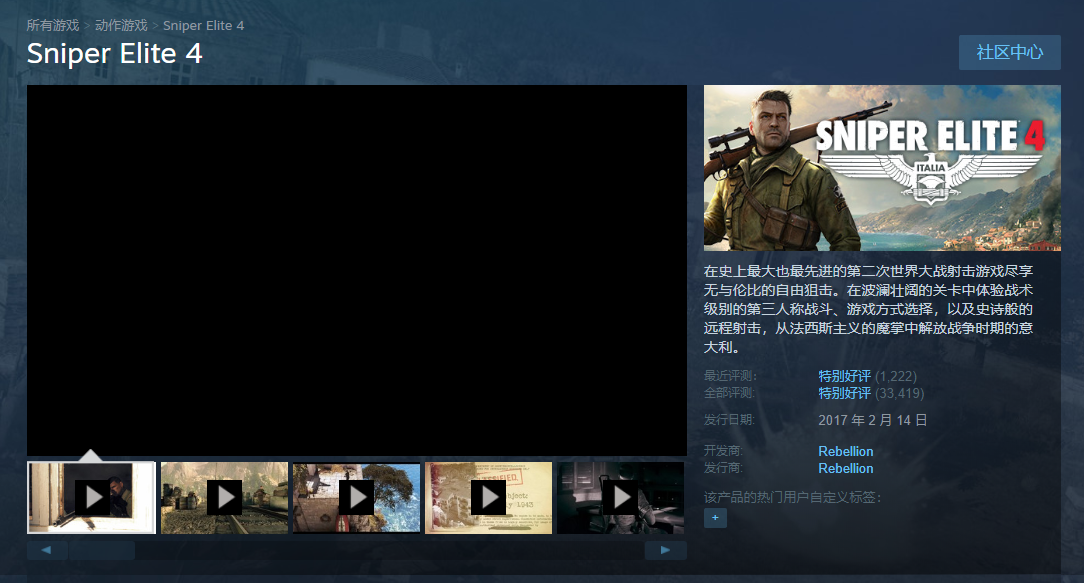Click the Sniper Elite 4 header image
1084x583 pixels.
click(882, 168)
